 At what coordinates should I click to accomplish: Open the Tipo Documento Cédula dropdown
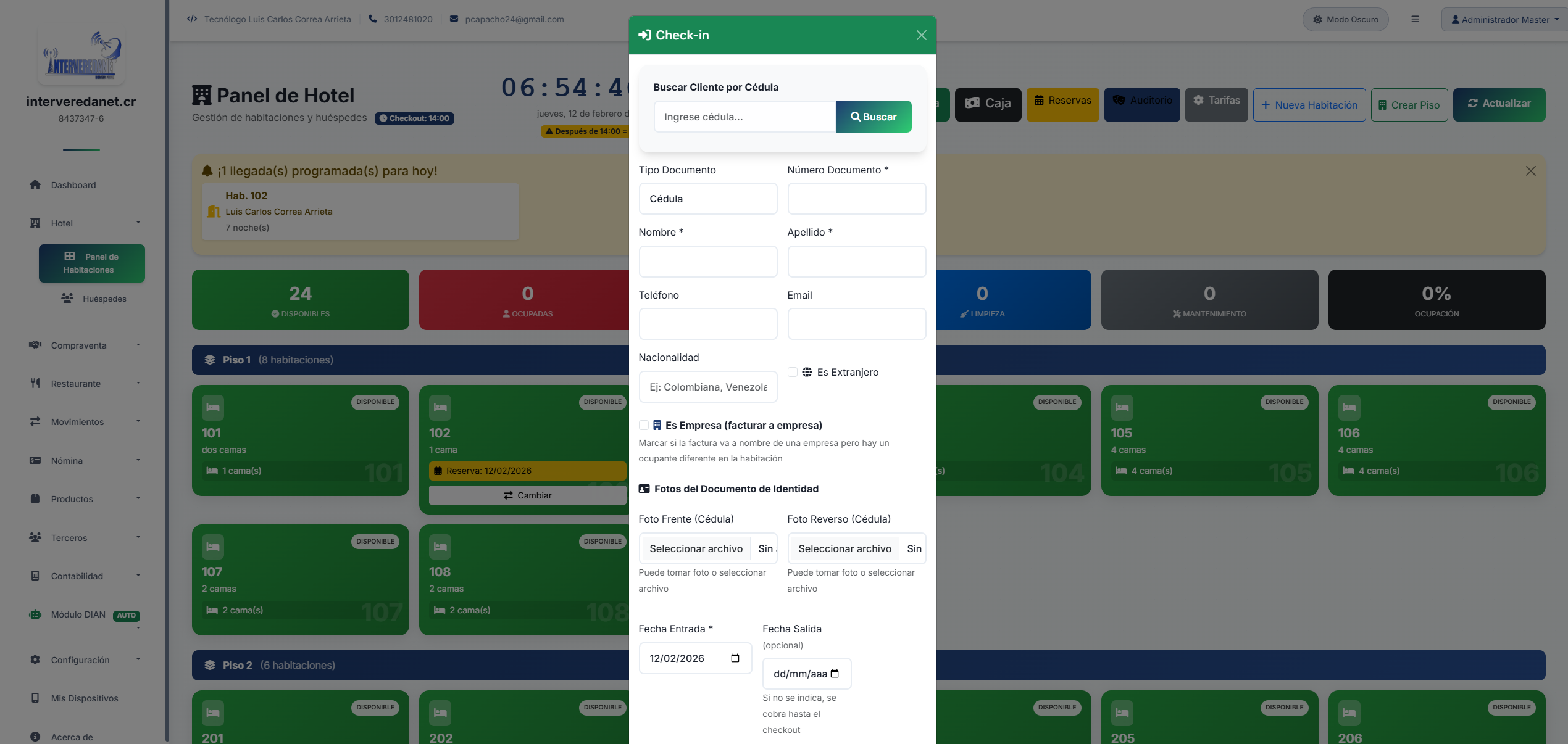tap(707, 199)
